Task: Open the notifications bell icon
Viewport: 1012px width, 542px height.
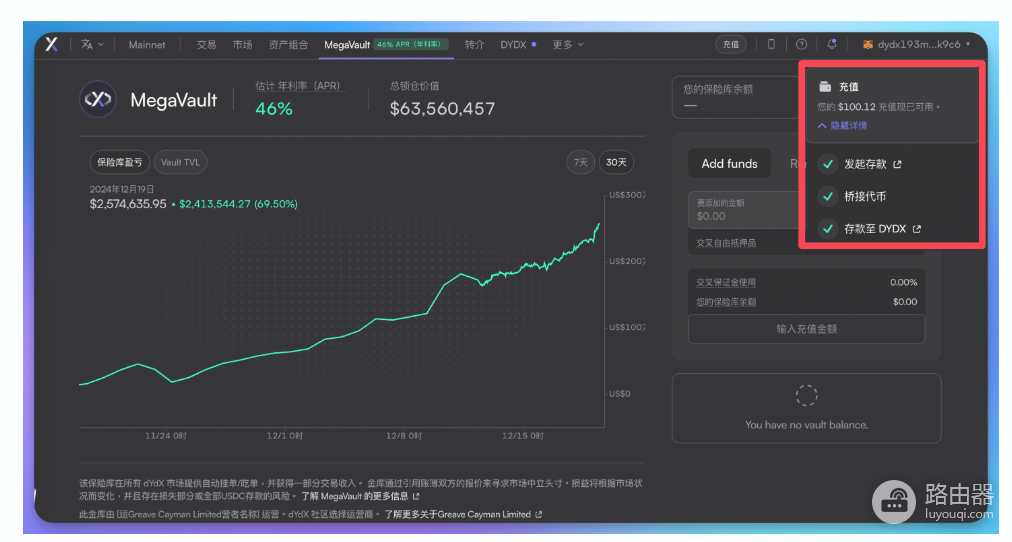Action: (x=832, y=45)
